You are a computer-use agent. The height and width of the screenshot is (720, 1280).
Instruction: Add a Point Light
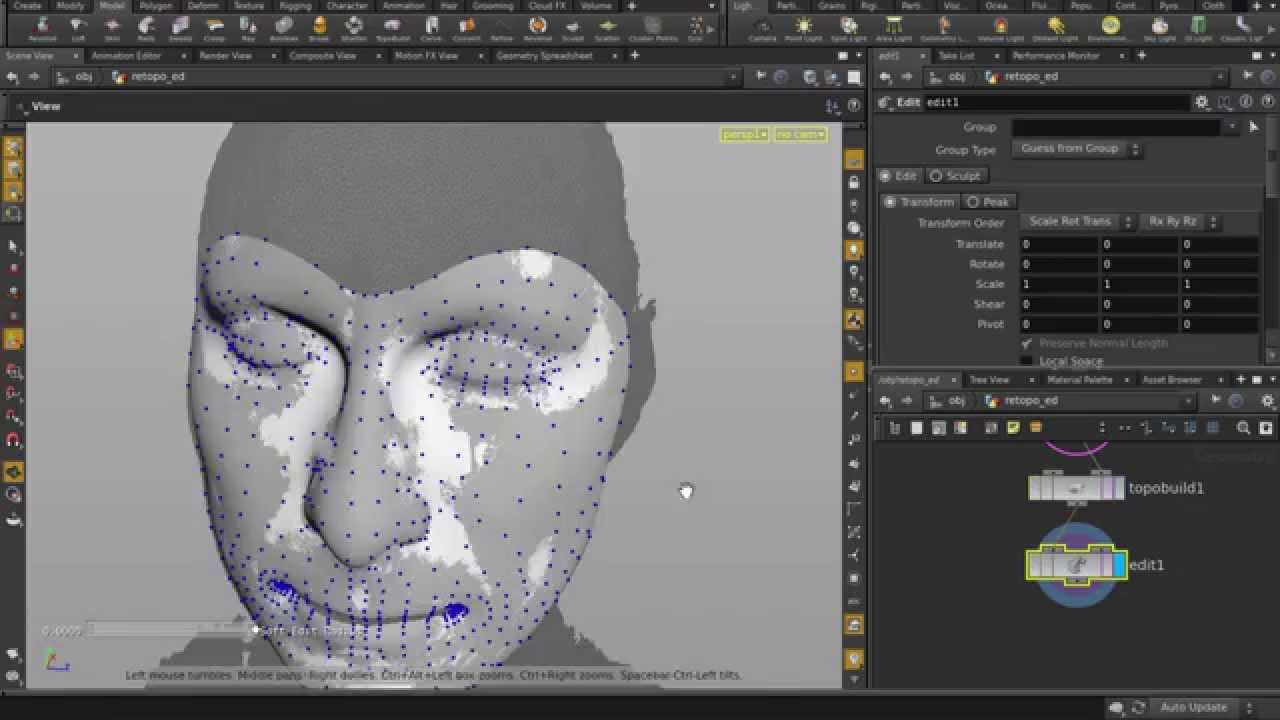pyautogui.click(x=804, y=28)
